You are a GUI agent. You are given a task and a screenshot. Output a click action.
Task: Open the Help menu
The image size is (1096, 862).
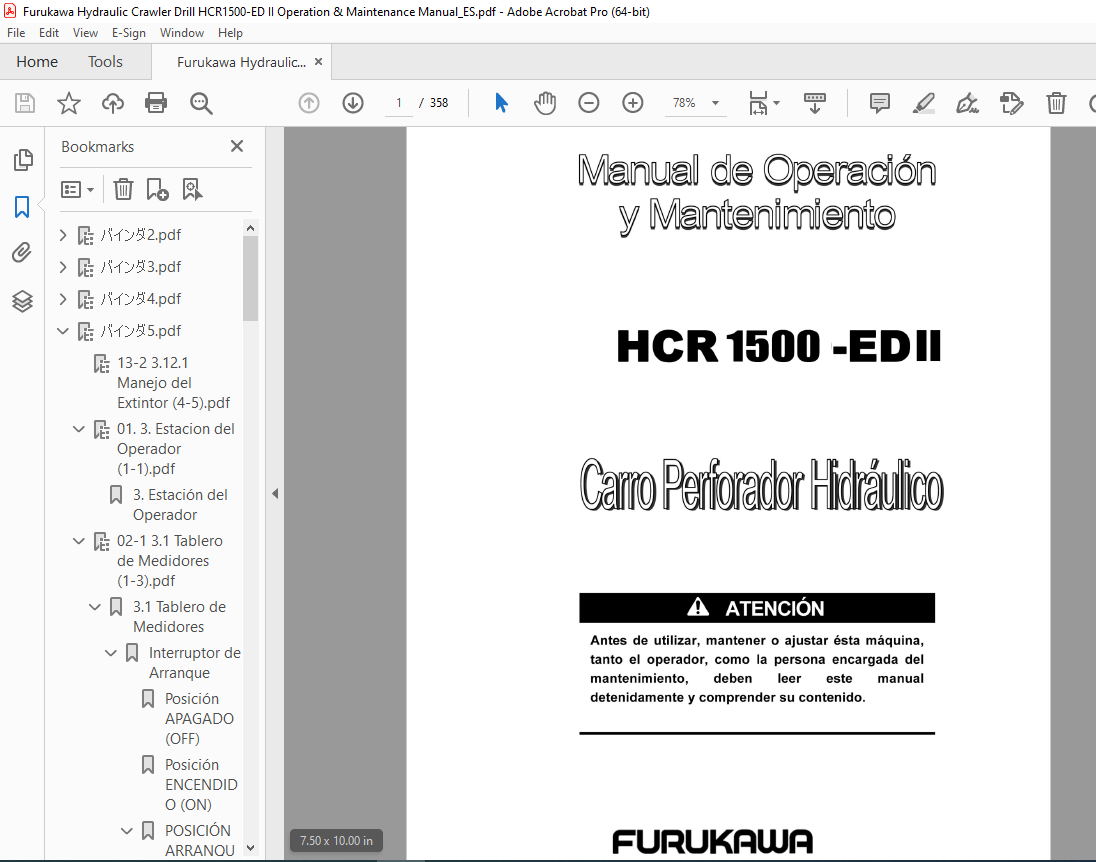[230, 33]
